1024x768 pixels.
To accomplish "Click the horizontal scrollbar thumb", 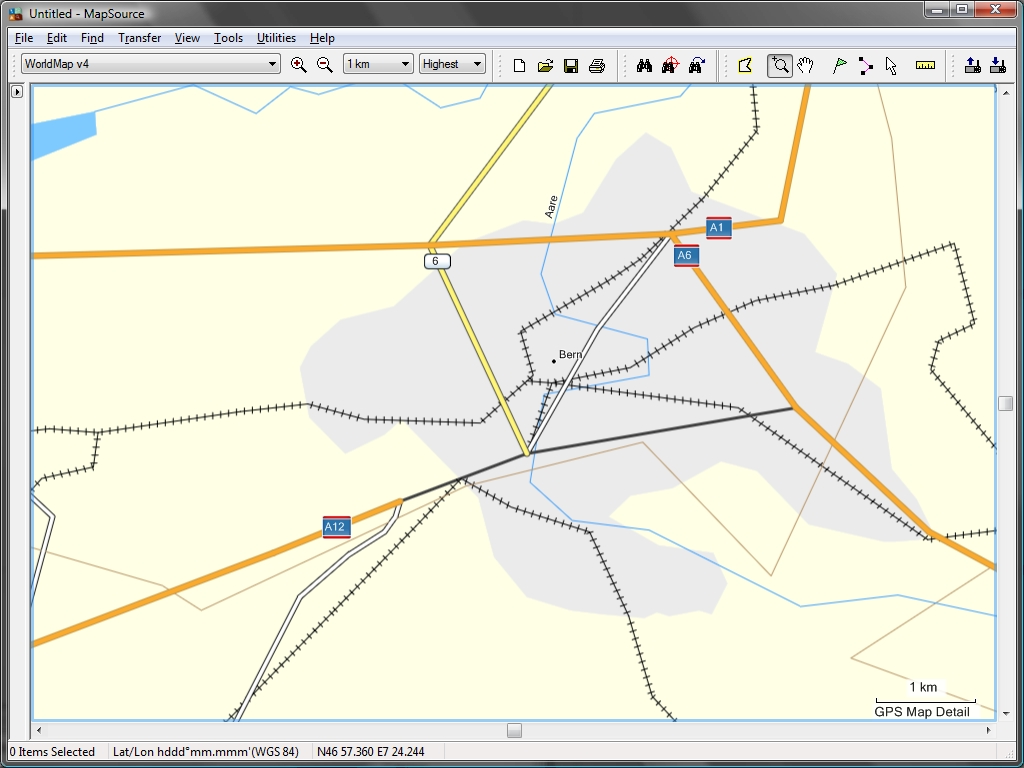I will [515, 730].
